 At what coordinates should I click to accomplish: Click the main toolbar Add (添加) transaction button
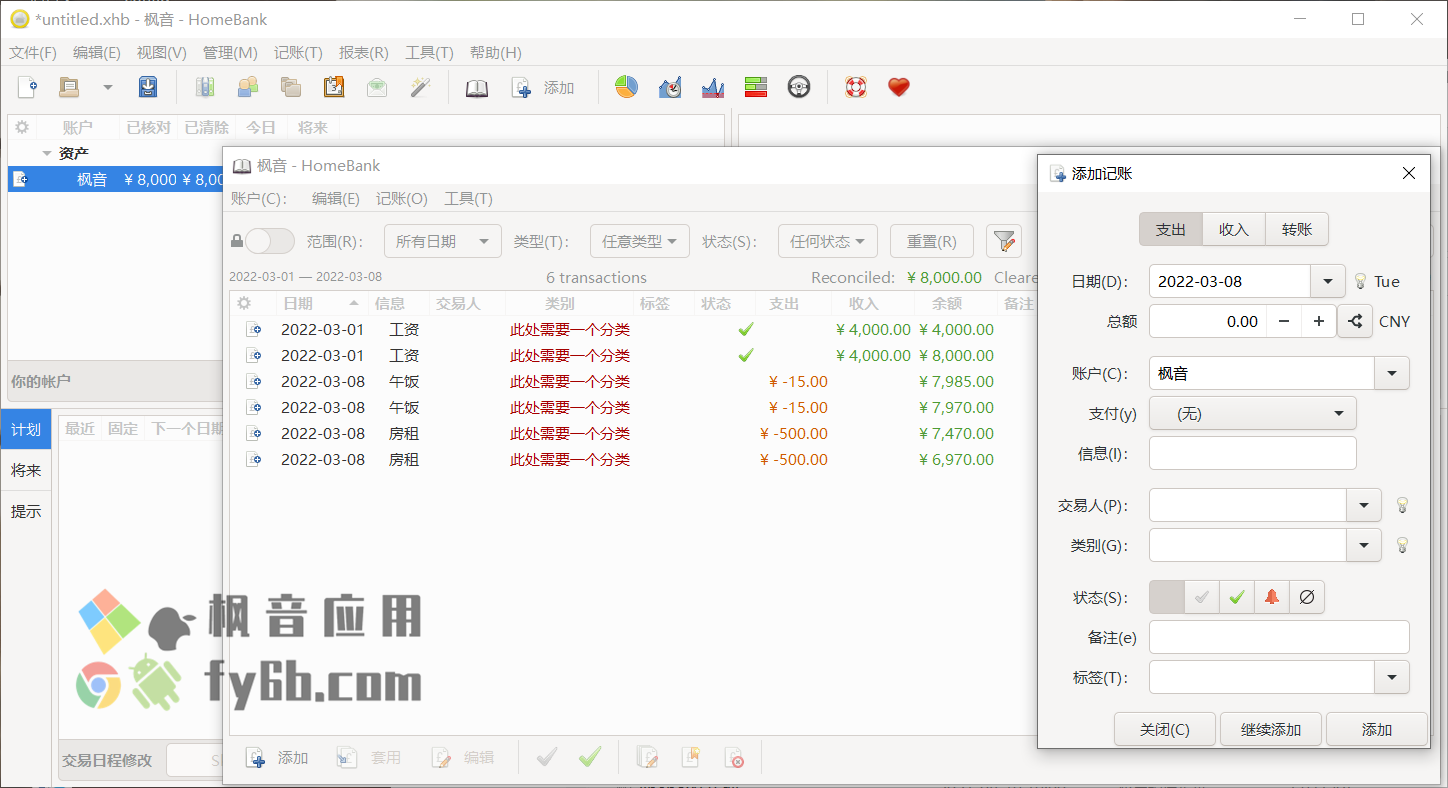pyautogui.click(x=544, y=88)
